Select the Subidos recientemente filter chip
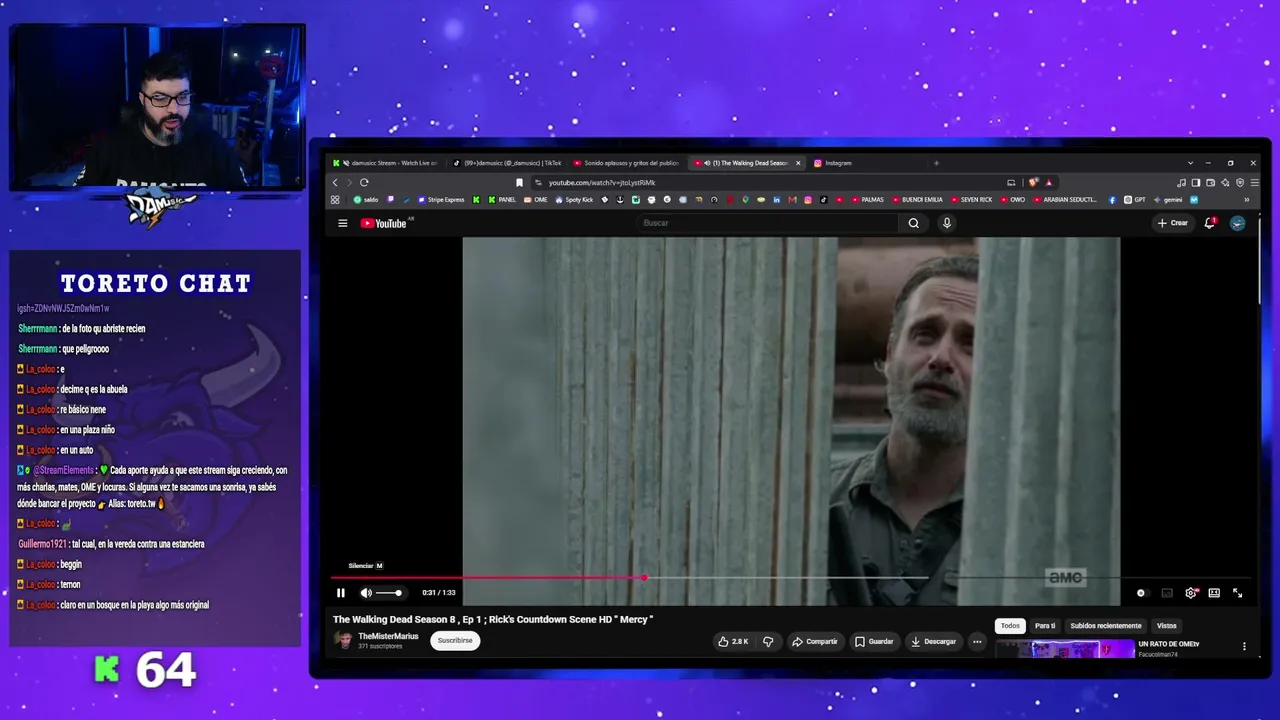Image resolution: width=1280 pixels, height=720 pixels. tap(1106, 626)
